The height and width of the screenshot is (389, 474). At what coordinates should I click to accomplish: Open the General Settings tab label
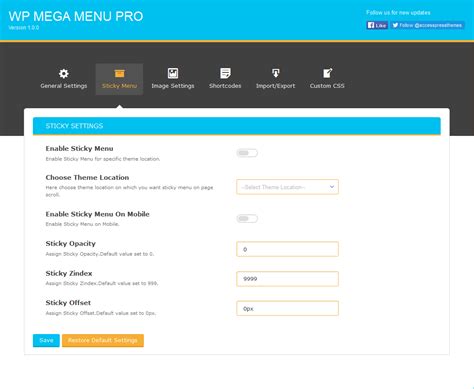(64, 86)
